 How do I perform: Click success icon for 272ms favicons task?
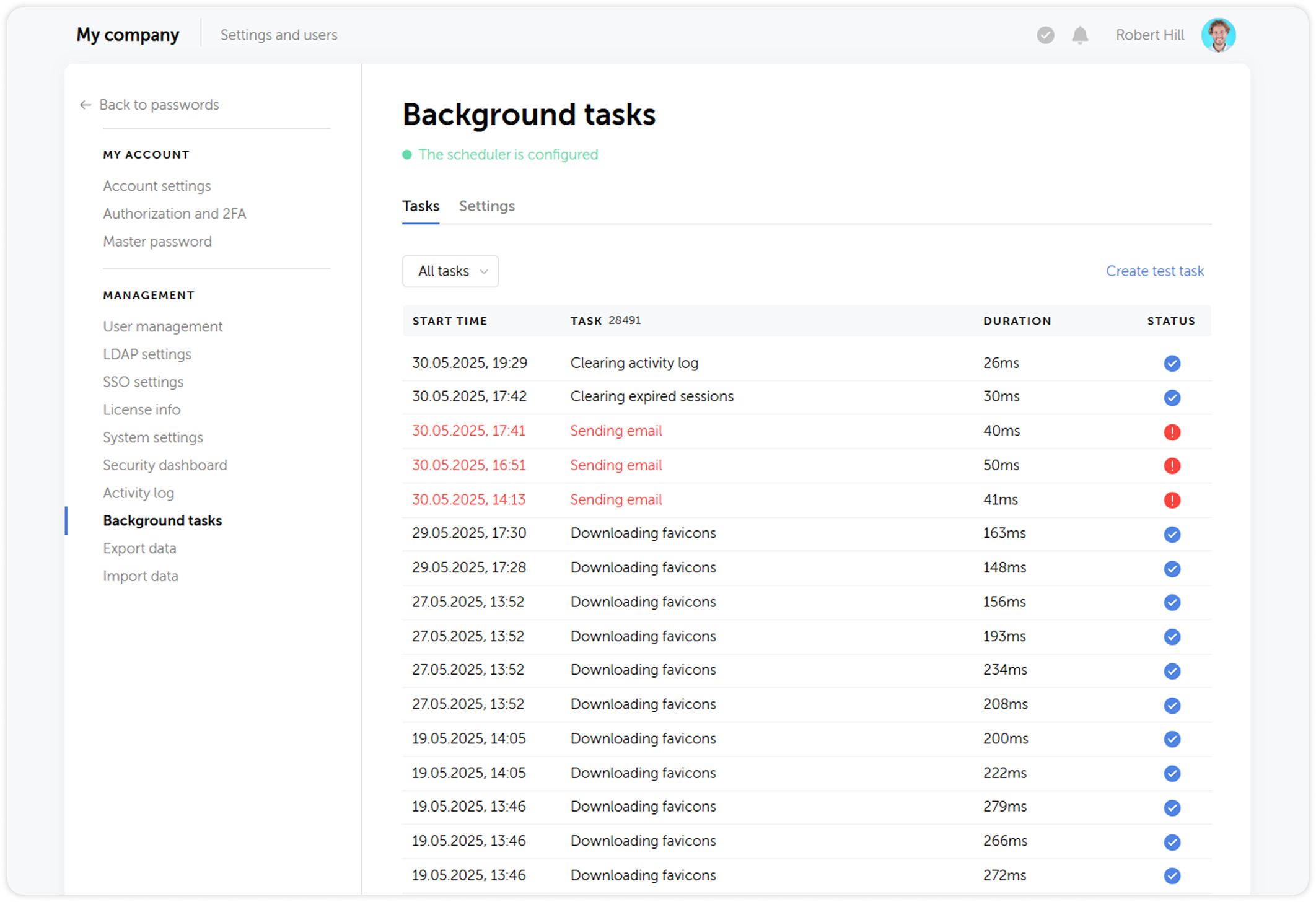(1172, 875)
